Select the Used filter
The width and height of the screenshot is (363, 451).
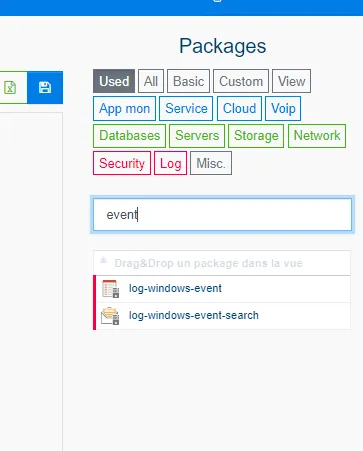tap(114, 81)
